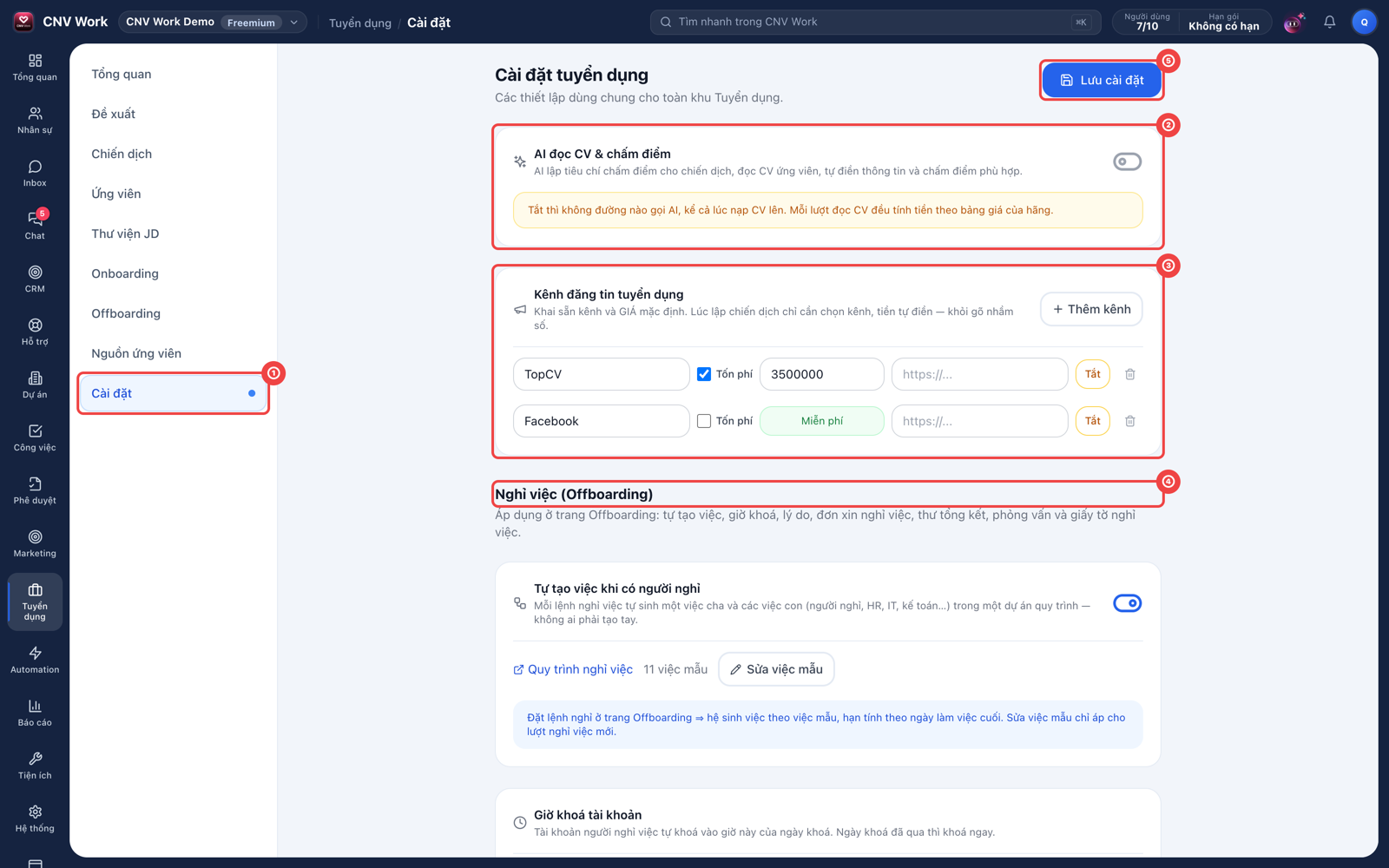The image size is (1389, 868).
Task: Open Dự án project icon
Action: 35,385
